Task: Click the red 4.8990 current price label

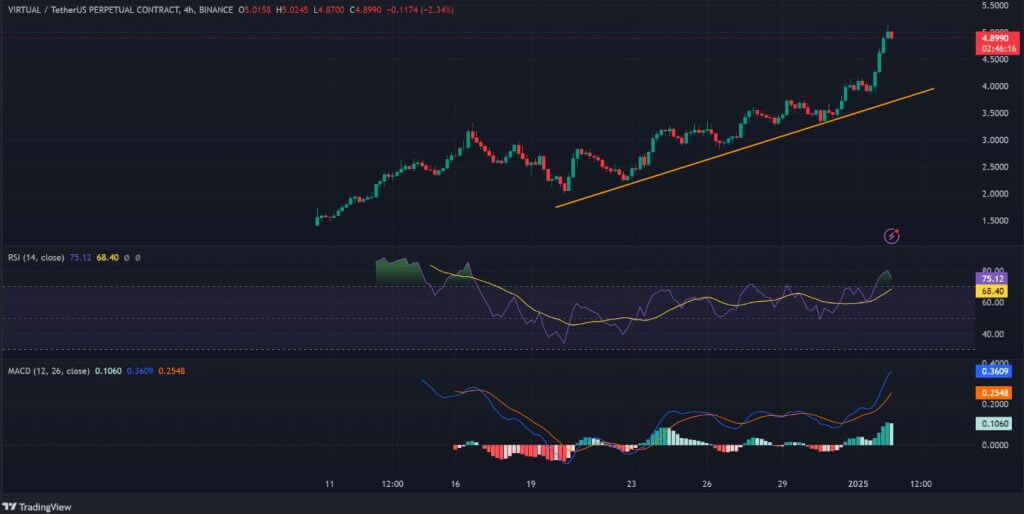Action: pos(994,39)
